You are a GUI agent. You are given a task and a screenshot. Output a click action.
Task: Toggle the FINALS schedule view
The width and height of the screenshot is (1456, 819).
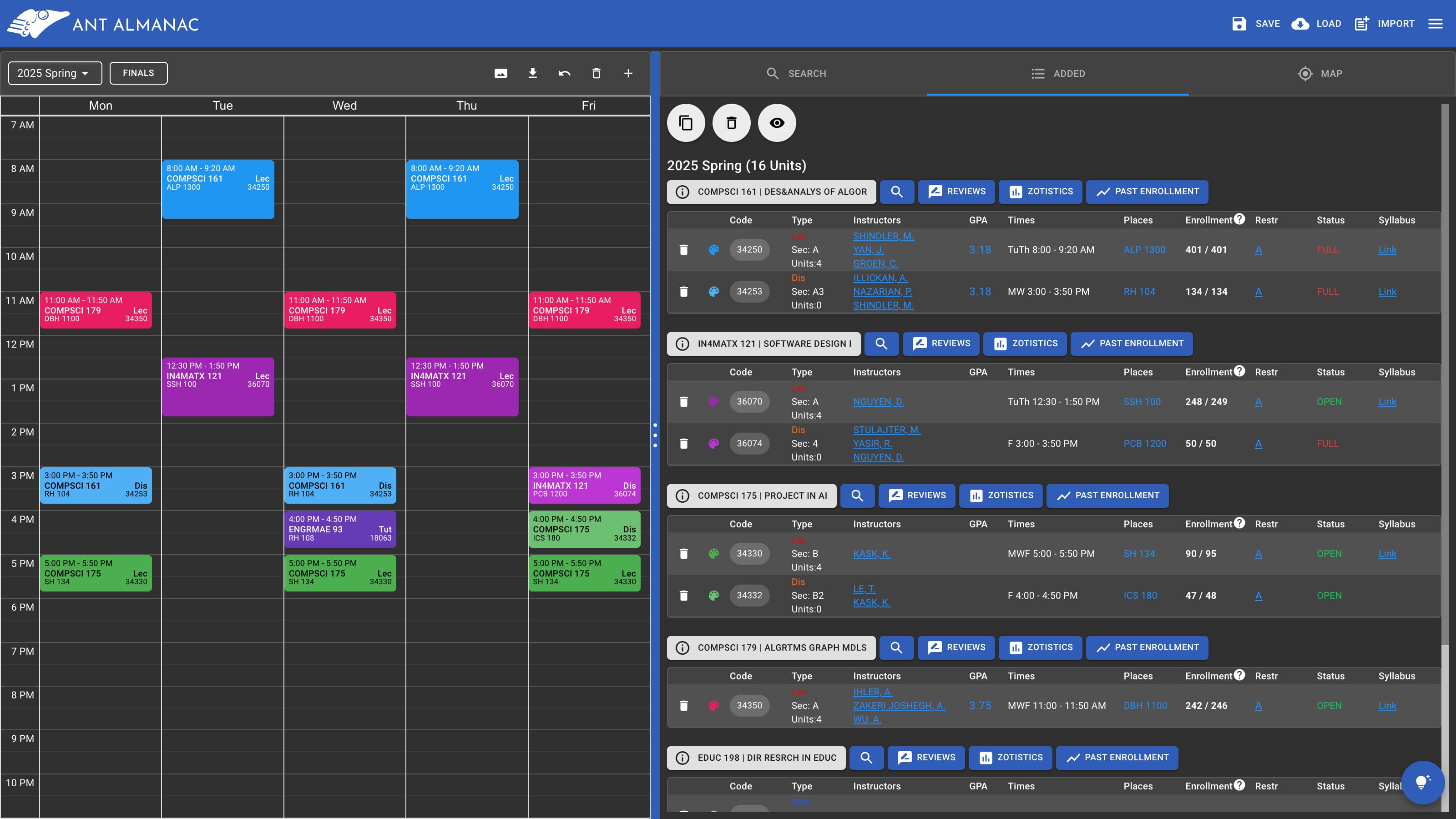click(x=138, y=73)
